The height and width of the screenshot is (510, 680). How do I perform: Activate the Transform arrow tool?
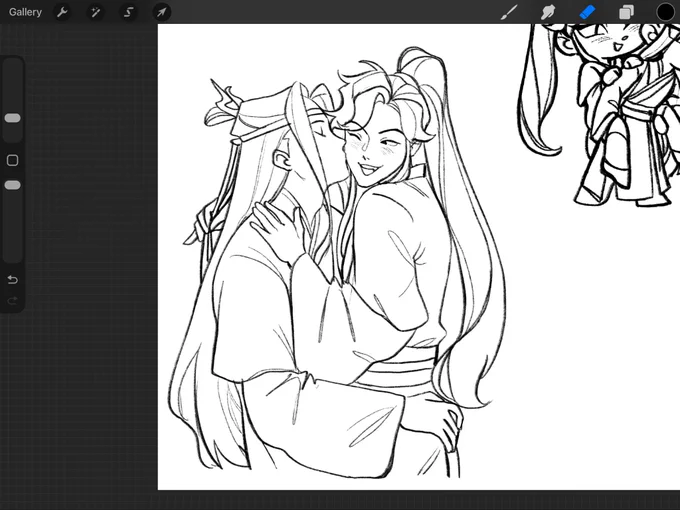(x=161, y=12)
